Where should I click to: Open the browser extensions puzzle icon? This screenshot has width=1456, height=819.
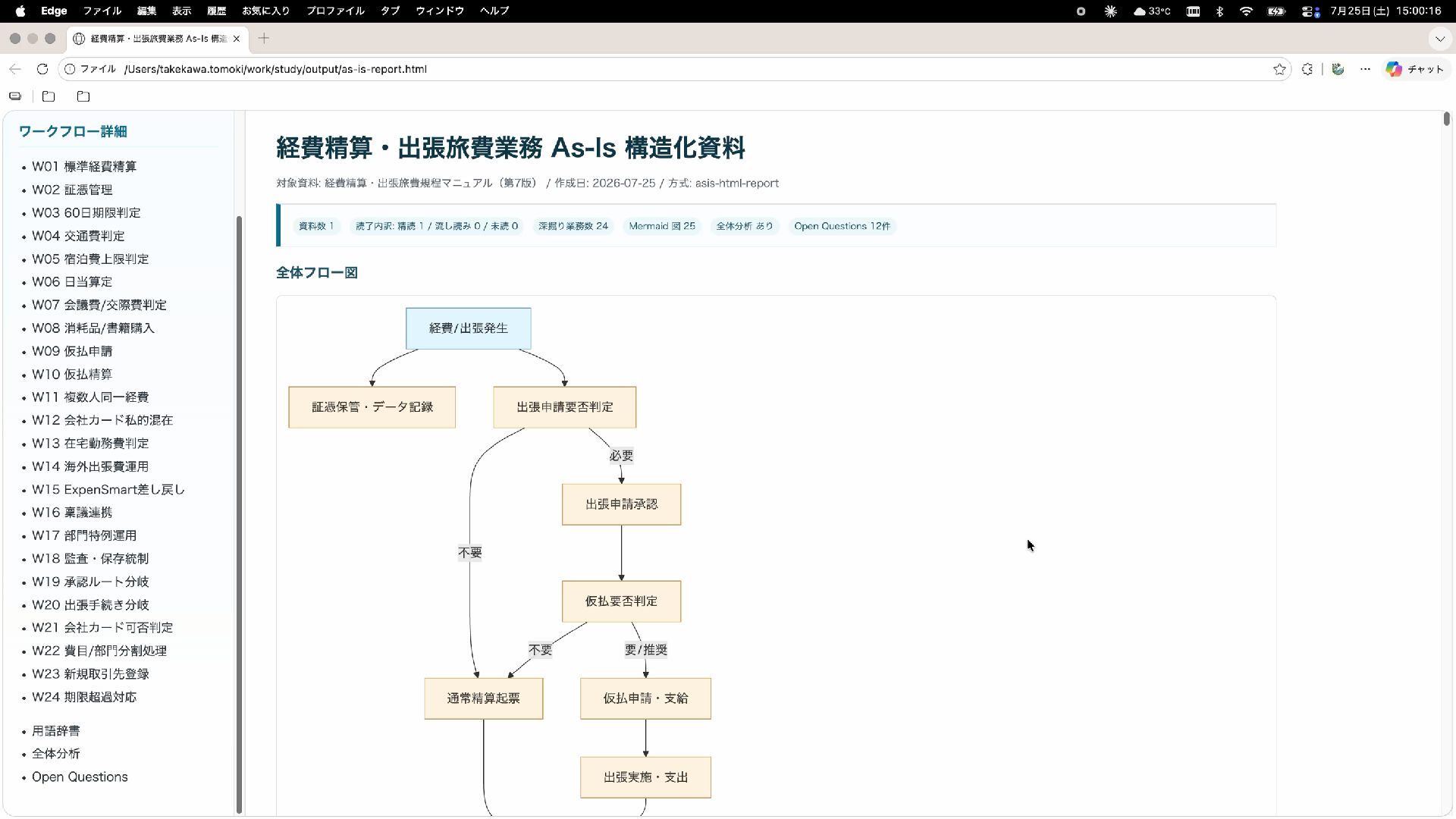[1307, 69]
